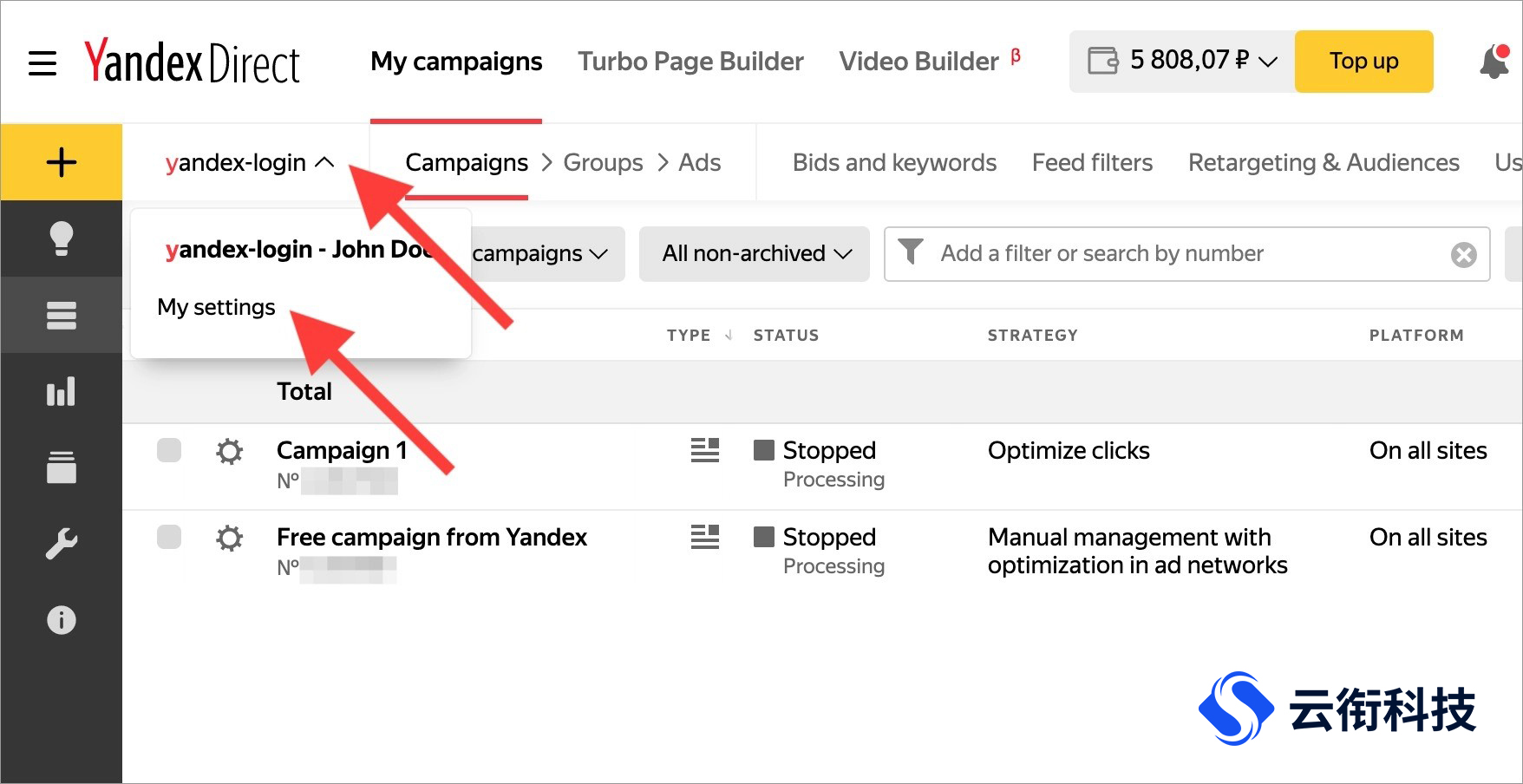Open the campaigns filter dropdown

point(547,254)
